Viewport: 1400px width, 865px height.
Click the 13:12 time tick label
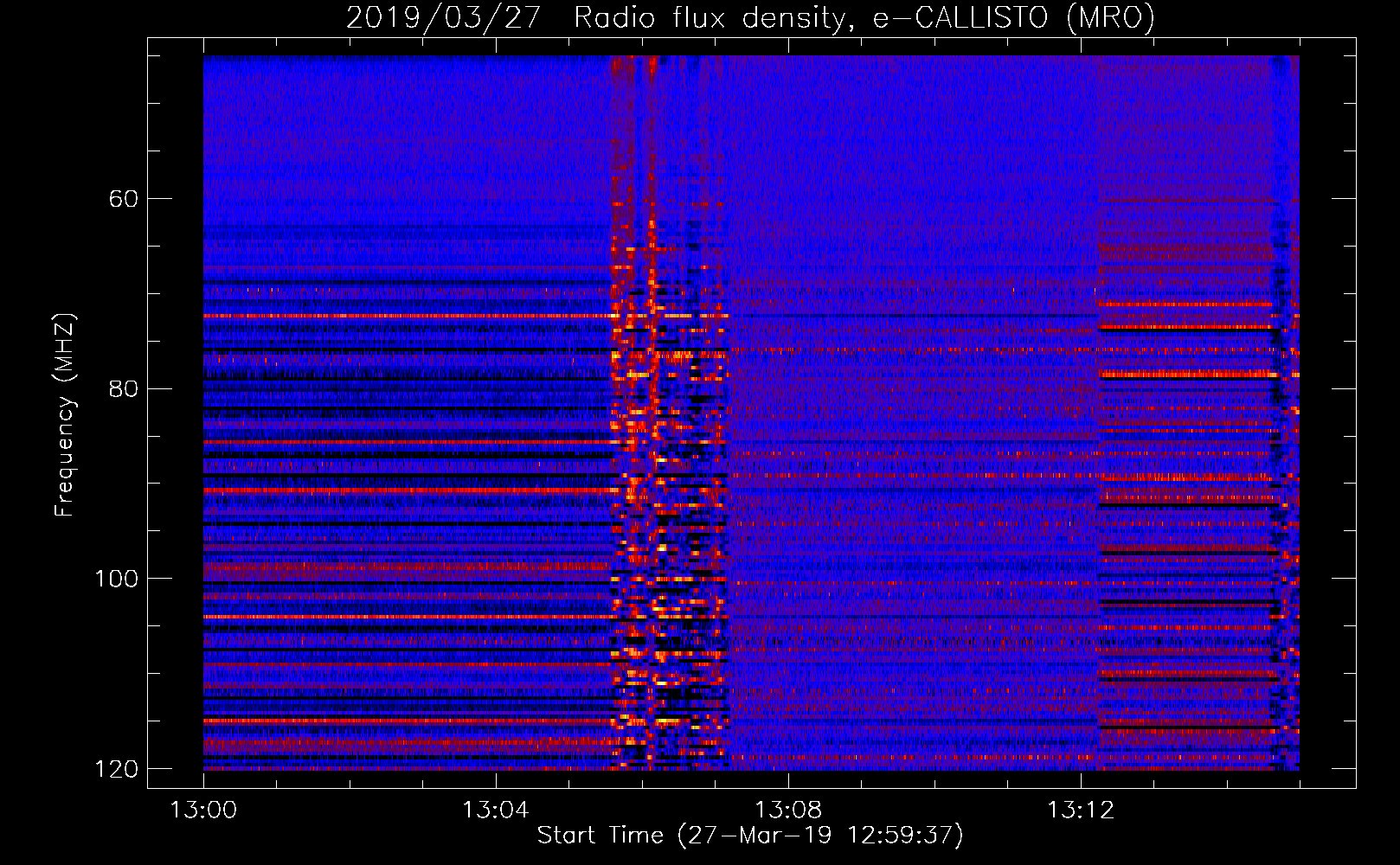click(x=1081, y=811)
